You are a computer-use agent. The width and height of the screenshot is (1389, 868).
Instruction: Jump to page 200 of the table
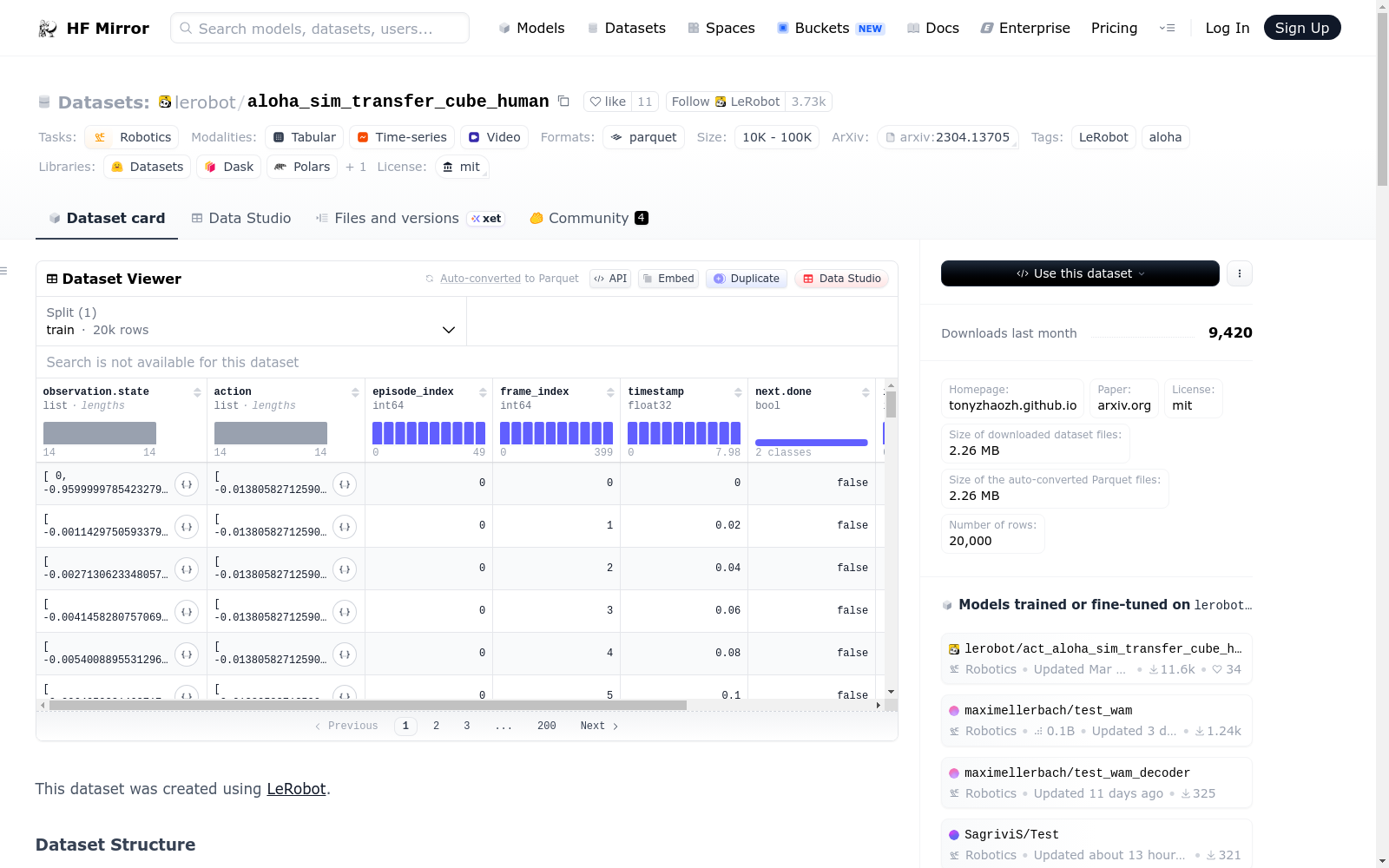[x=547, y=726]
